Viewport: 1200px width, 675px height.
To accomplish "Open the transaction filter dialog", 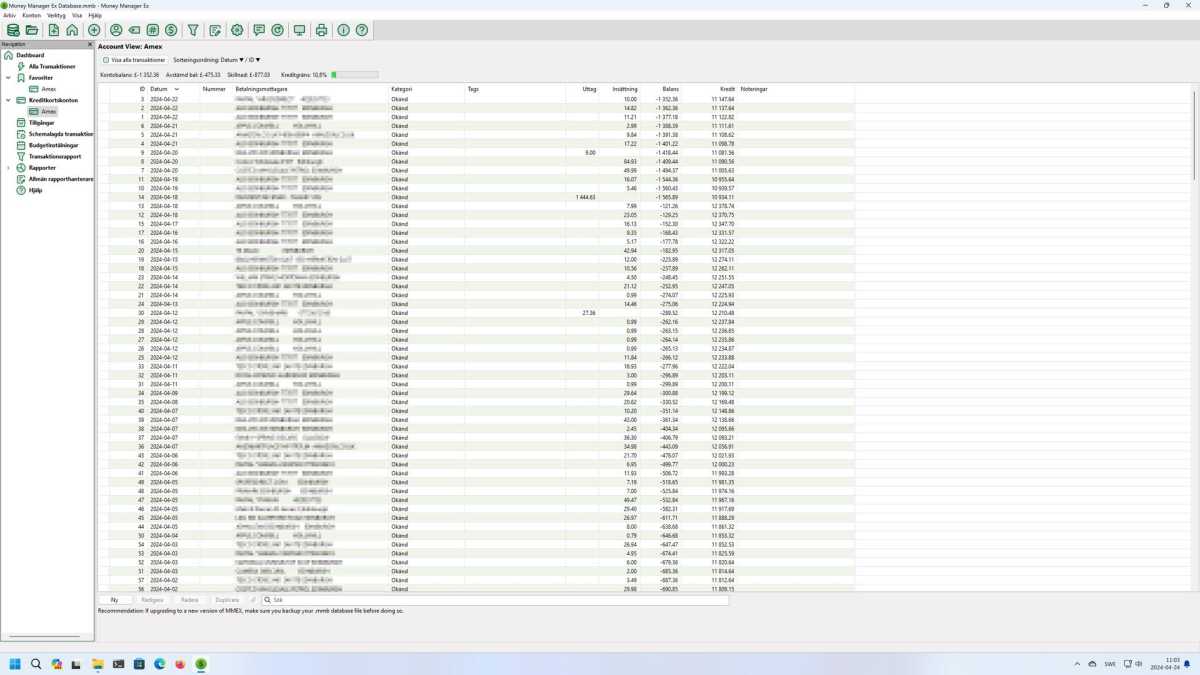I will point(192,30).
